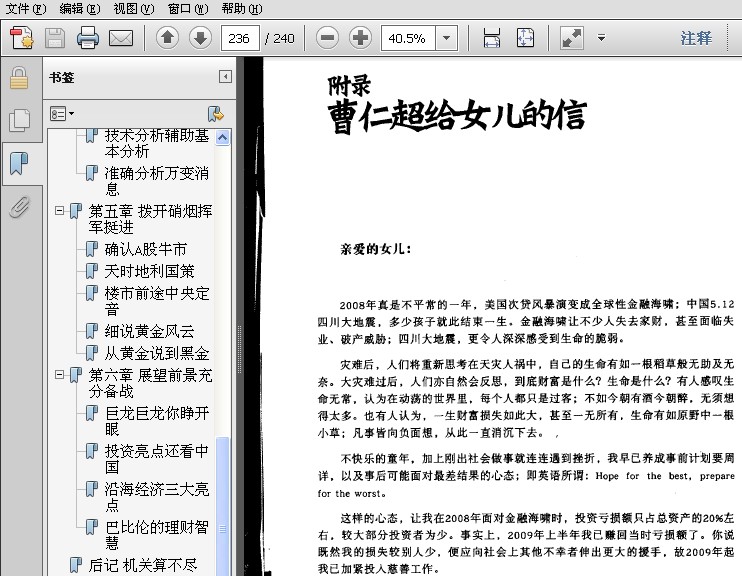Collapse the 书签 bookmarks panel
Screen dimensions: 742x576
click(225, 76)
